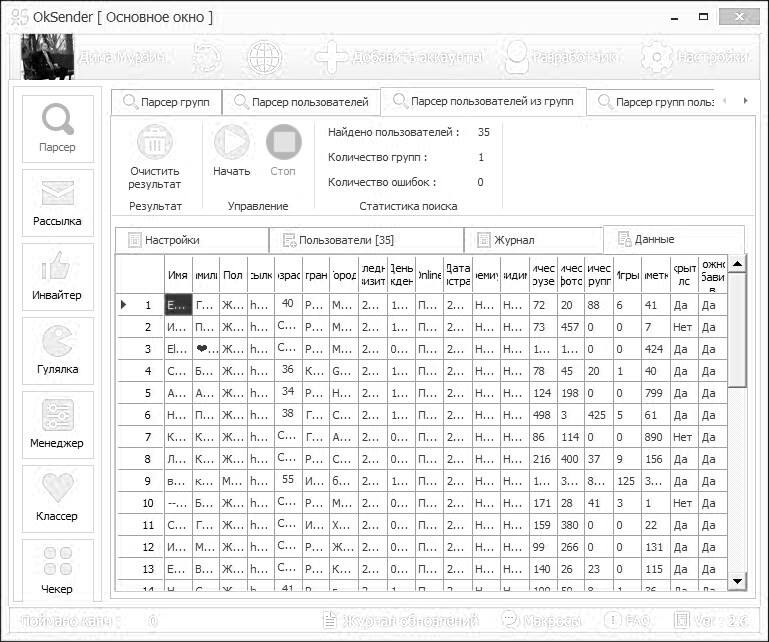Open the Настройки sub-tab
This screenshot has height=642, width=769.
click(191, 240)
